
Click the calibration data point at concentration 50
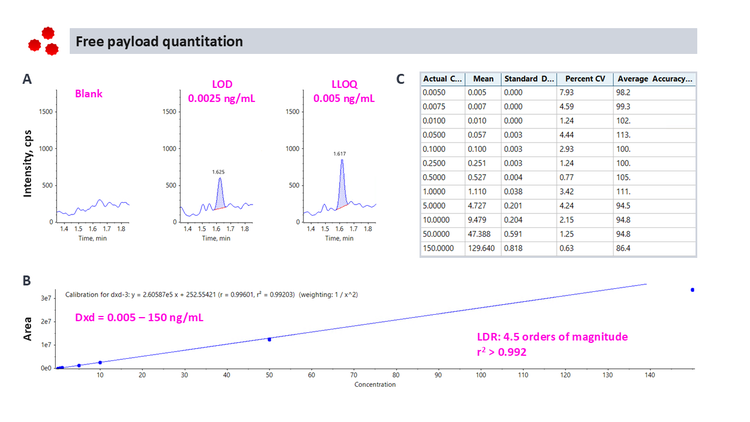click(269, 339)
